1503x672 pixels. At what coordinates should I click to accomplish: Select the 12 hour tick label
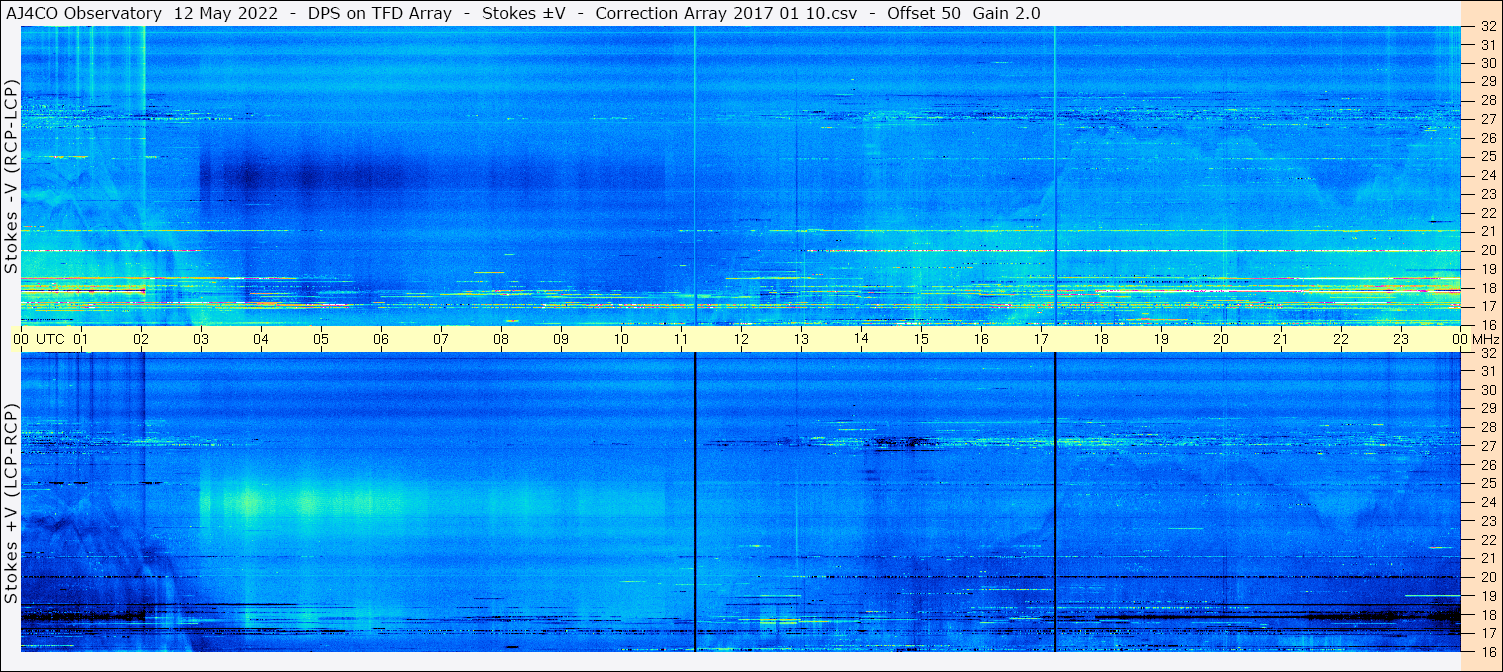pos(741,339)
